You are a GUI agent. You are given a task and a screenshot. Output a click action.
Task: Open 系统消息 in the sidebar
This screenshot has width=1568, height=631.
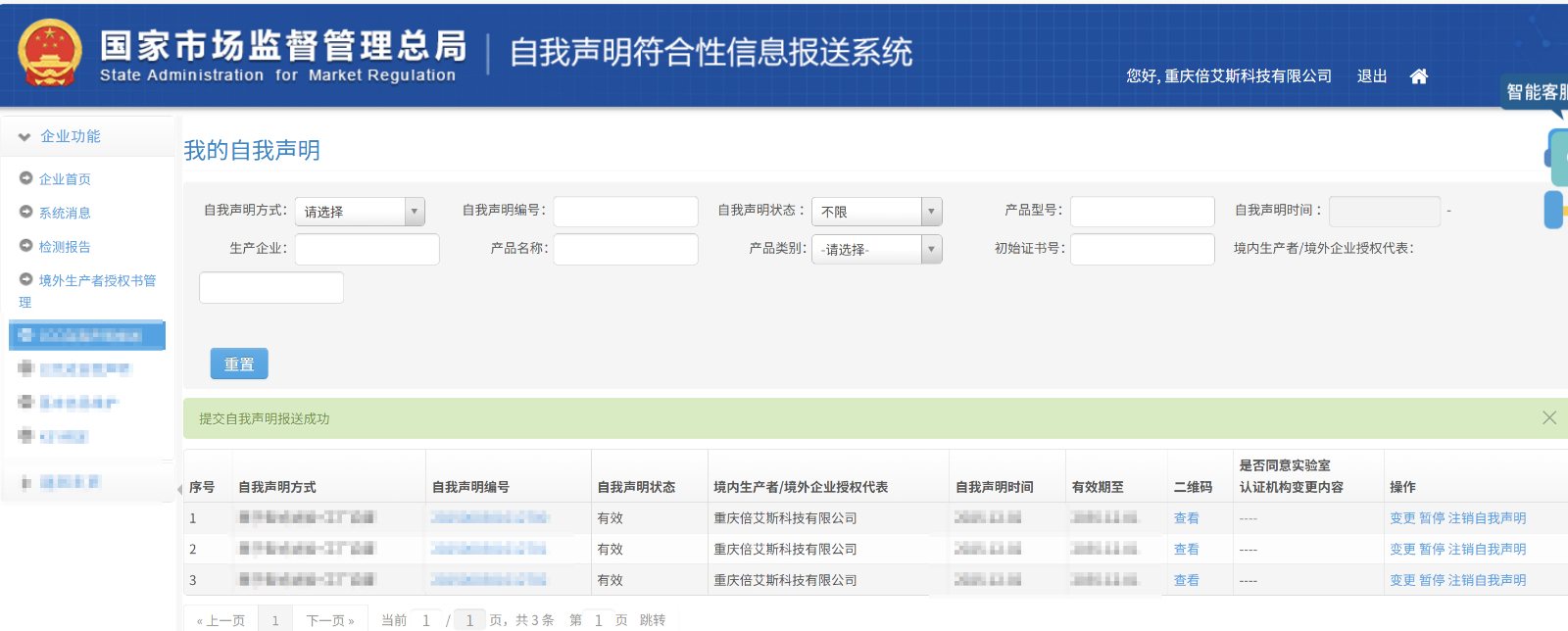coord(65,213)
